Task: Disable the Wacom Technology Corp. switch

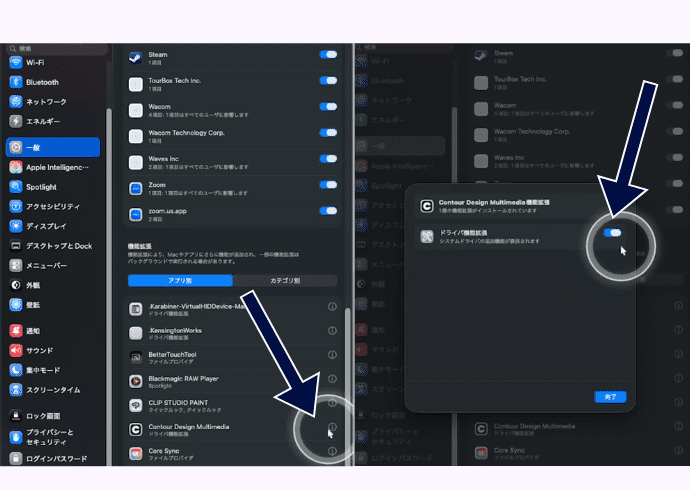Action: (x=328, y=133)
